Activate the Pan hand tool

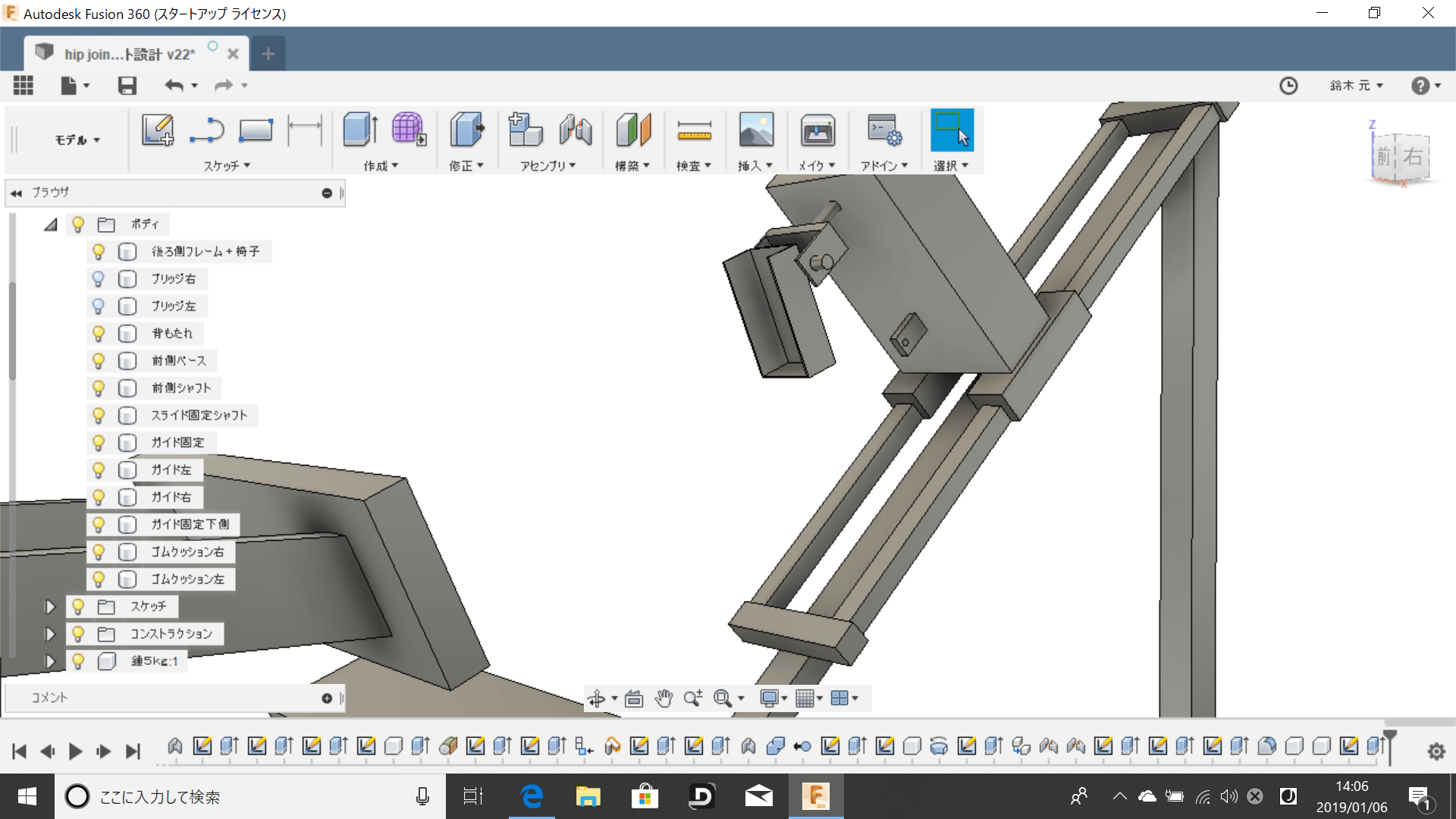(x=664, y=698)
